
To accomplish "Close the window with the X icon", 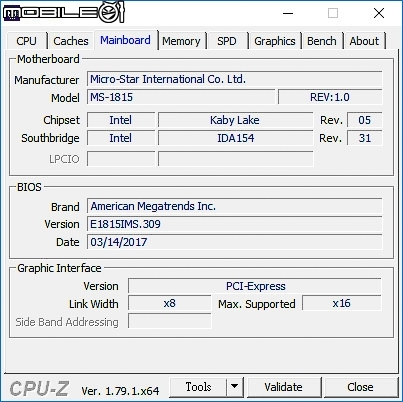I will [379, 13].
